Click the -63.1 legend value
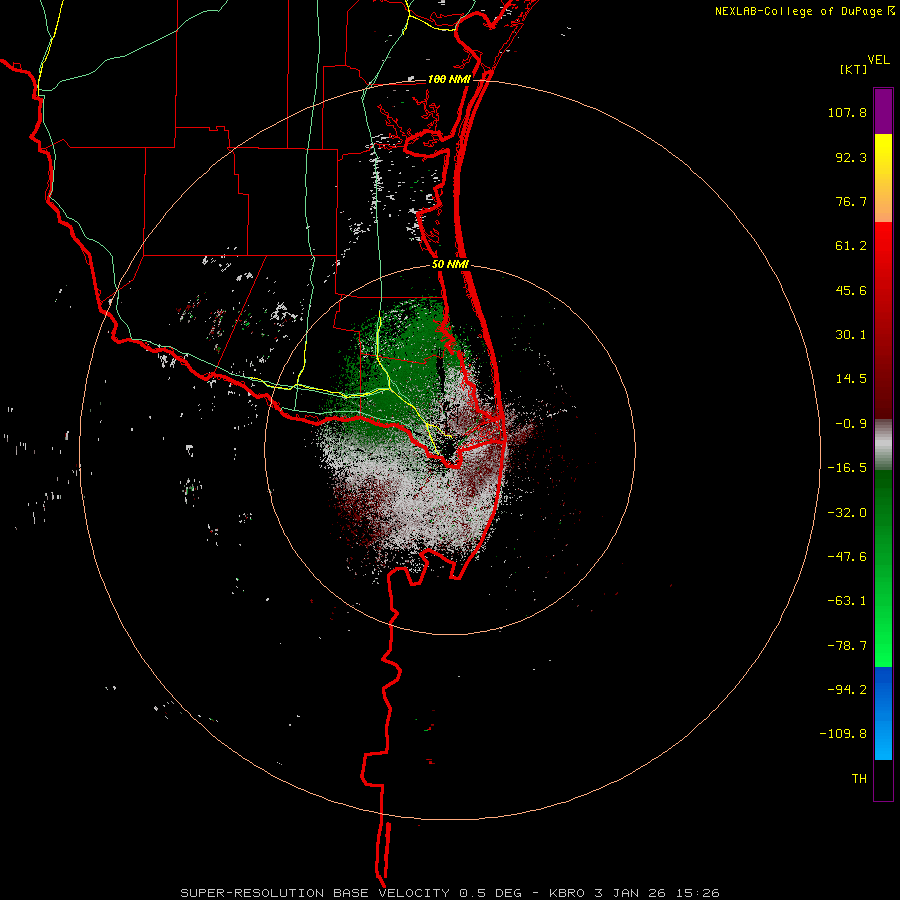 click(847, 601)
